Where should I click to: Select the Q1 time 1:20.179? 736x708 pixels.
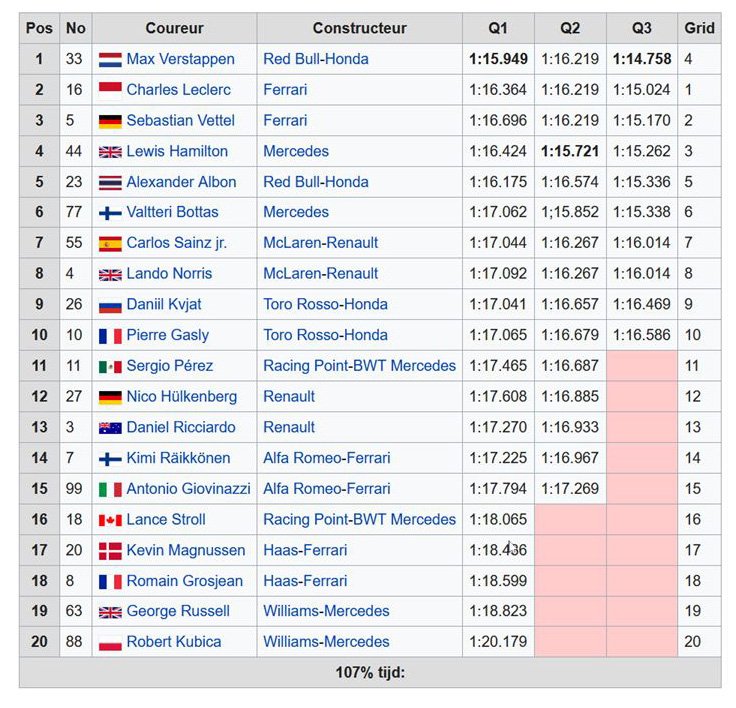pos(498,642)
